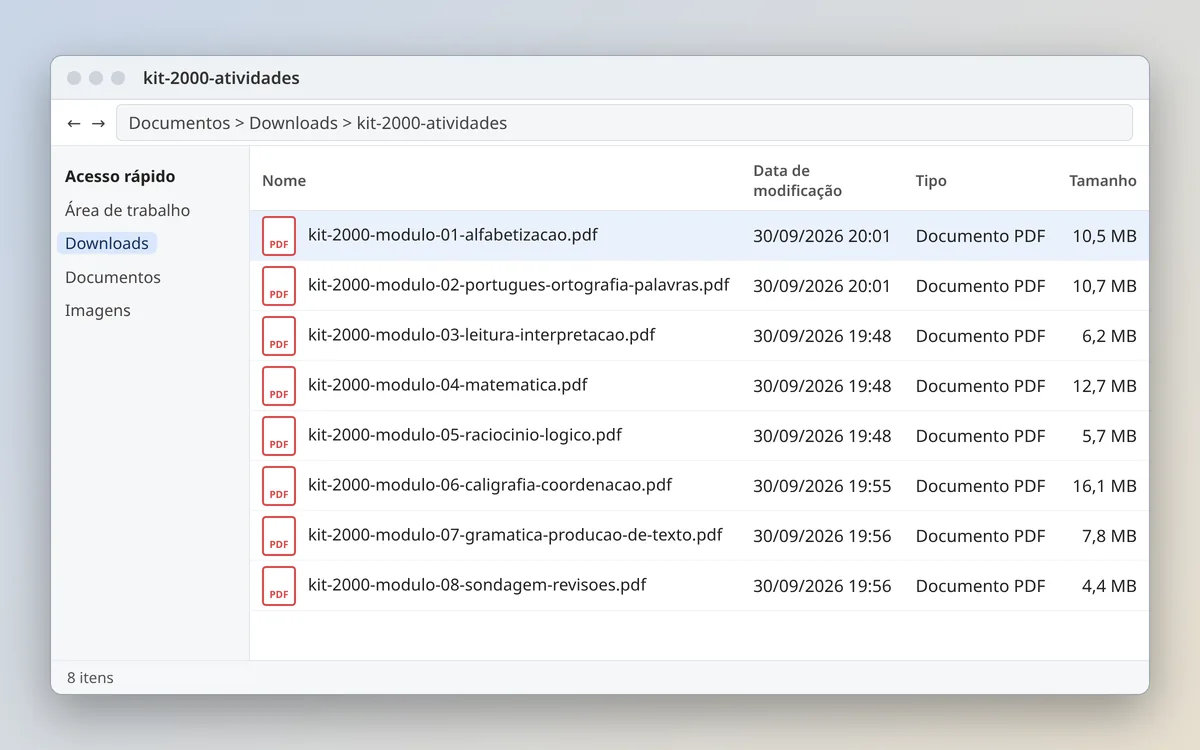This screenshot has width=1200, height=750.
Task: Click the PDF icon for modulo-01-alfabetizacao
Action: tap(279, 236)
